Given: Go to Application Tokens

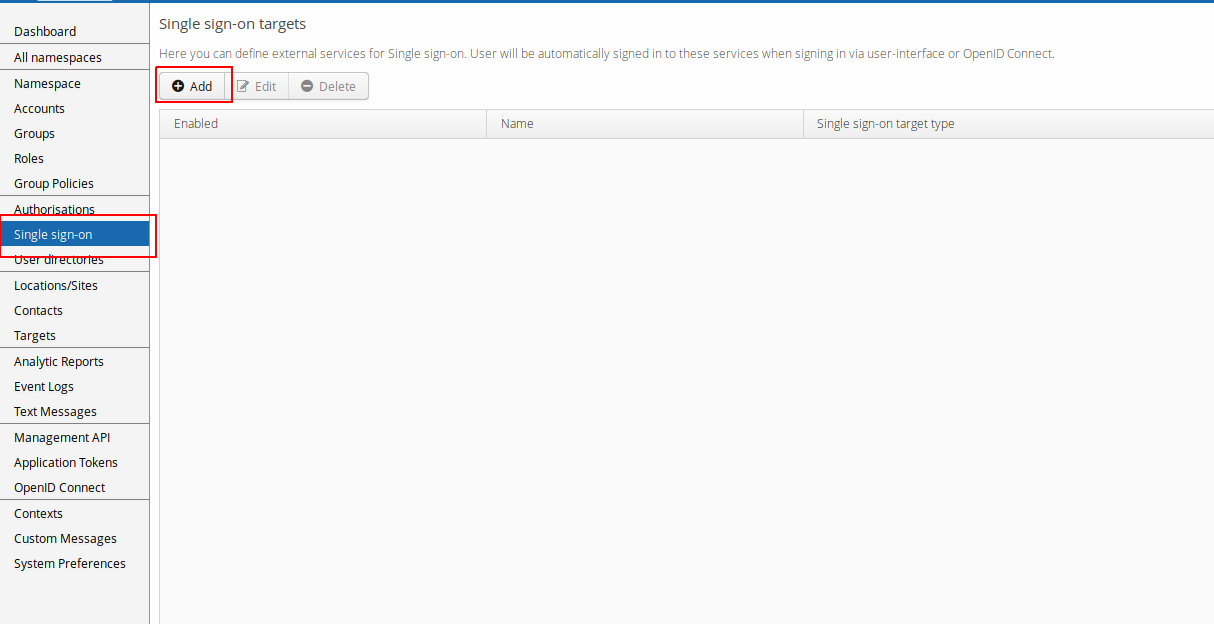Looking at the screenshot, I should click(66, 463).
